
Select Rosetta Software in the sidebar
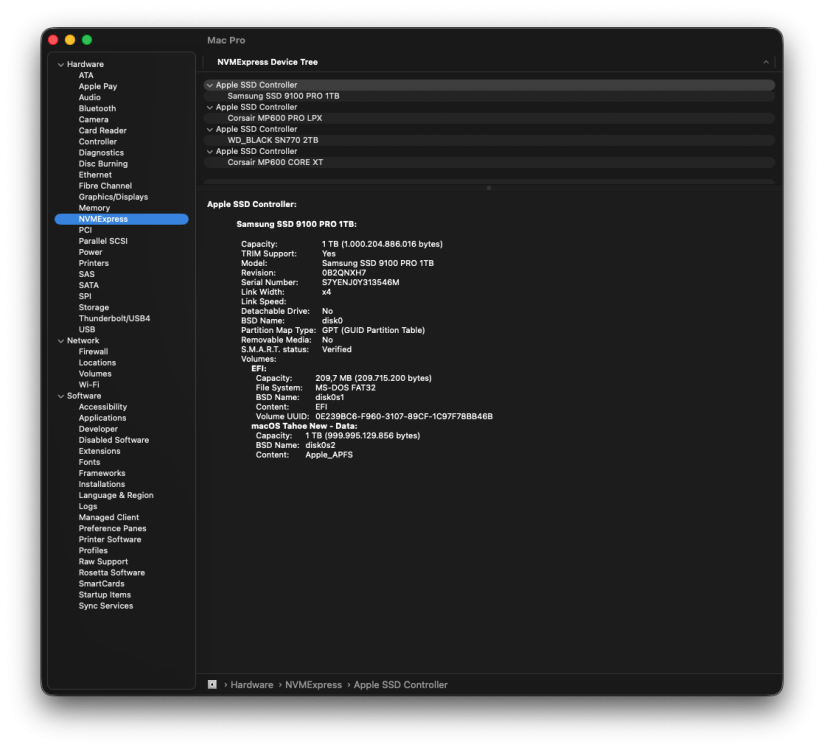point(112,572)
